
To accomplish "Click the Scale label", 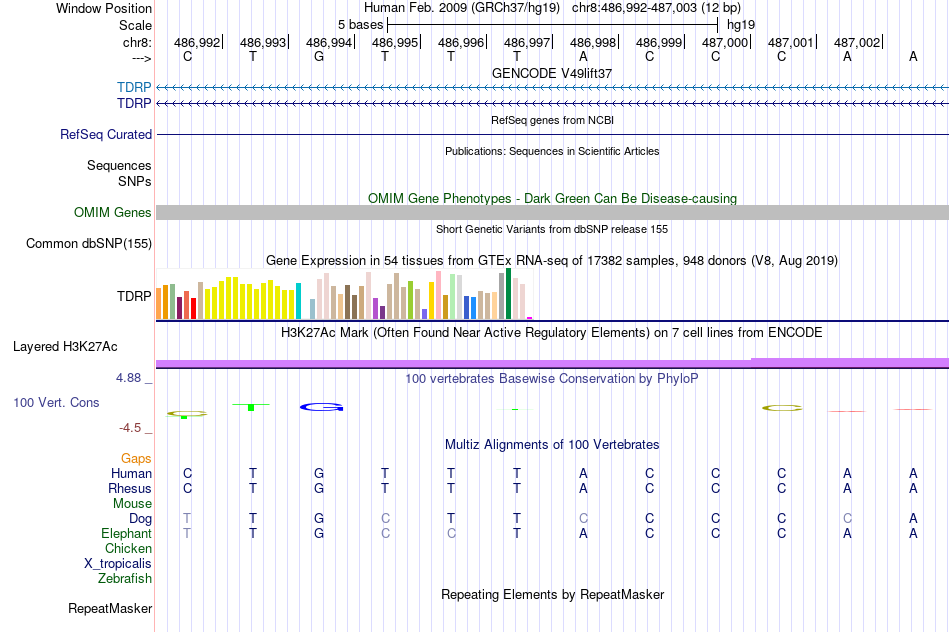I will pyautogui.click(x=135, y=25).
